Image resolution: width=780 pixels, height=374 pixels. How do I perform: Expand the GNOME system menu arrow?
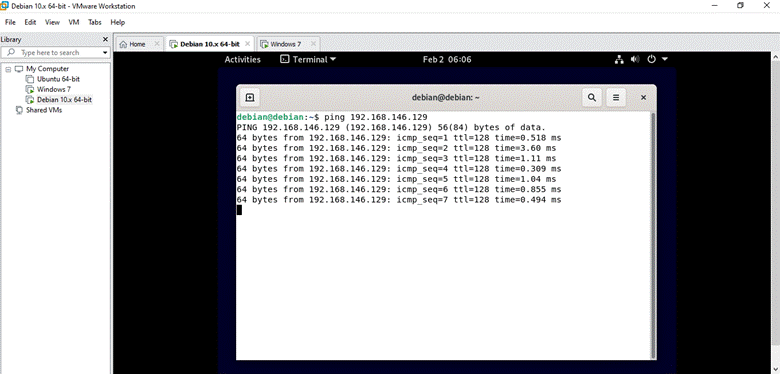point(665,60)
